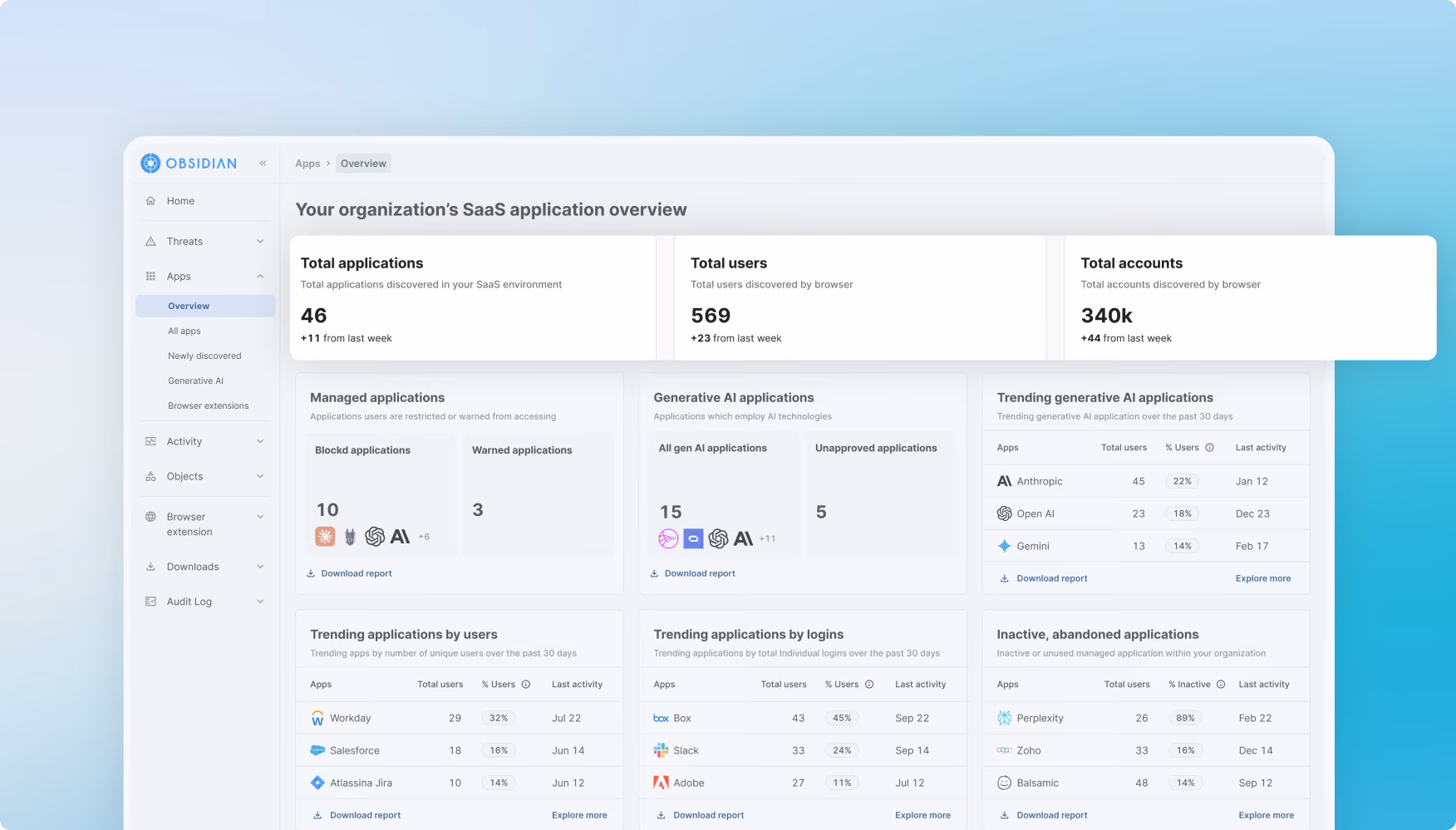Click the Anthropic row in Trending generative AI
Image resolution: width=1456 pixels, height=830 pixels.
point(1146,481)
